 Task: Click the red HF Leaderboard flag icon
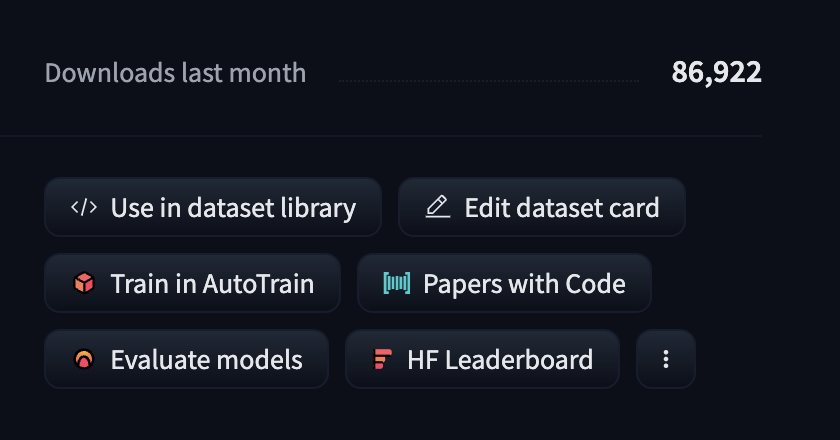click(x=384, y=359)
